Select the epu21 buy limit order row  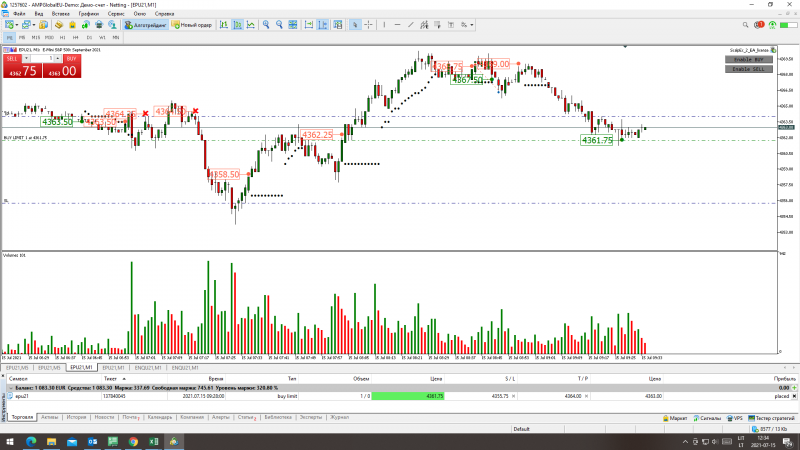point(401,396)
